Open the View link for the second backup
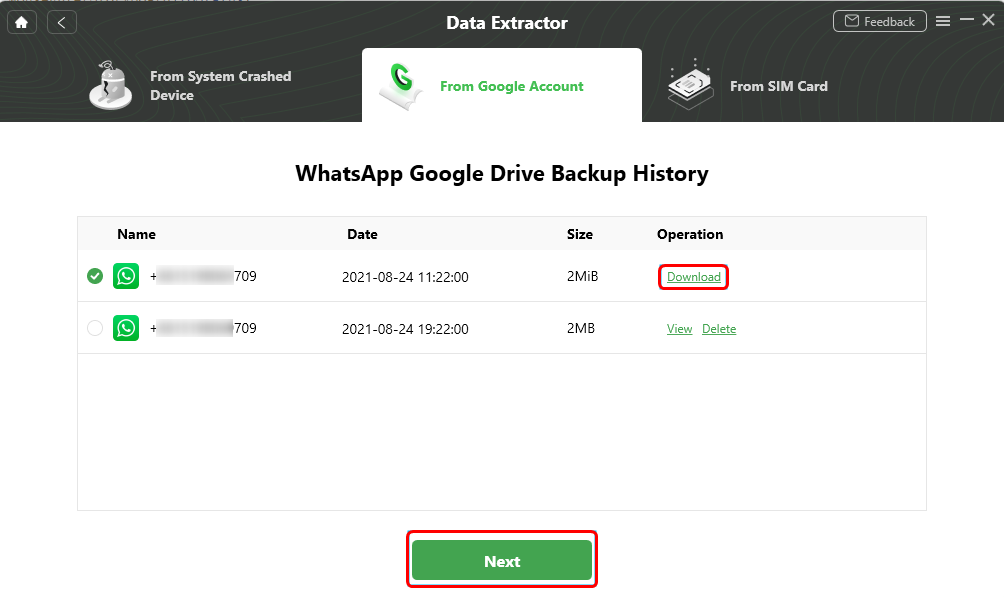 pyautogui.click(x=679, y=328)
